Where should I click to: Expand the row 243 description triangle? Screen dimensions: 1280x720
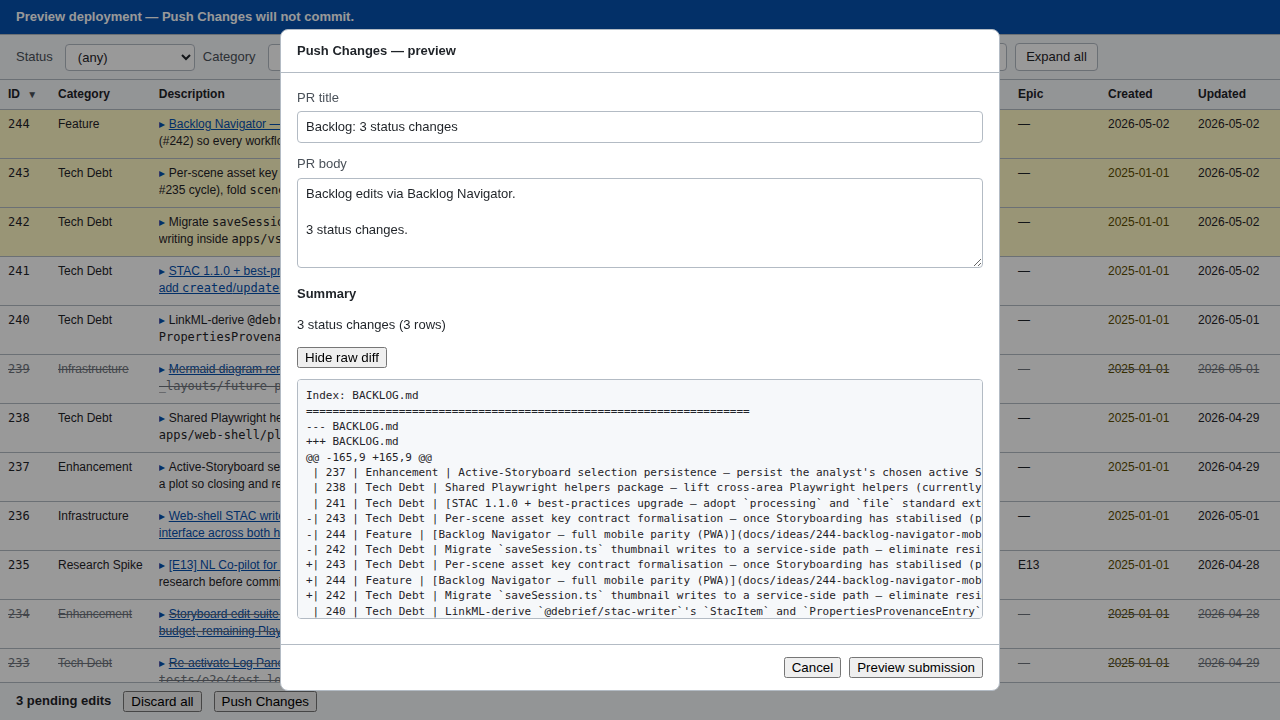pos(162,174)
